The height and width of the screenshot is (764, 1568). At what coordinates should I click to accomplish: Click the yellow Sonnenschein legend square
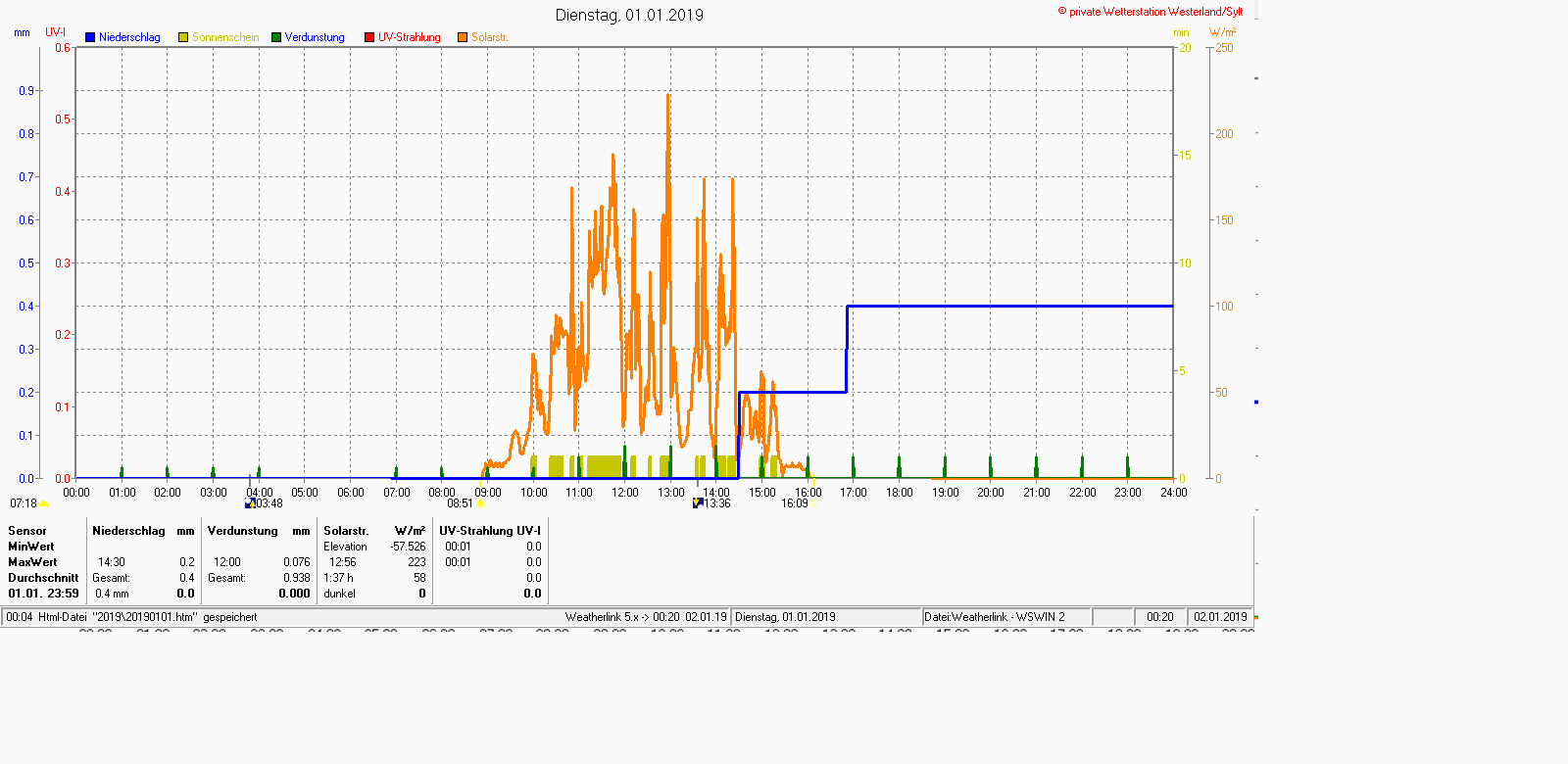[183, 37]
